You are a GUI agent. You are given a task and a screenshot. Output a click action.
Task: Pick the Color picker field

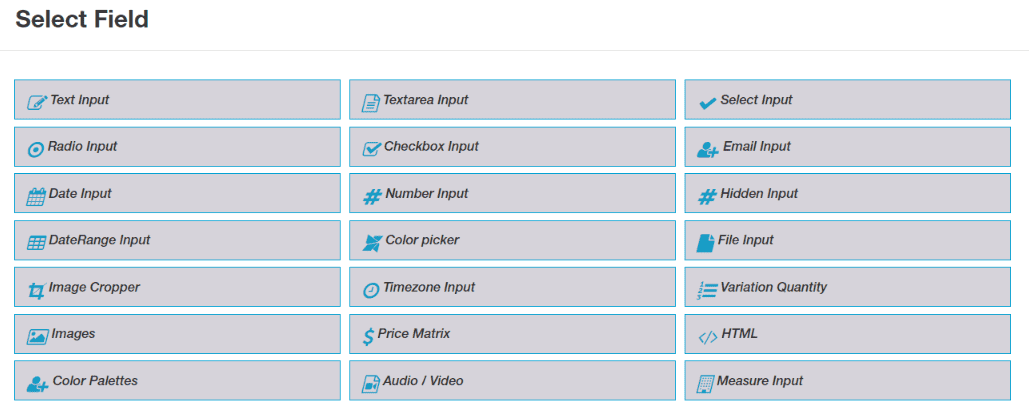(512, 241)
